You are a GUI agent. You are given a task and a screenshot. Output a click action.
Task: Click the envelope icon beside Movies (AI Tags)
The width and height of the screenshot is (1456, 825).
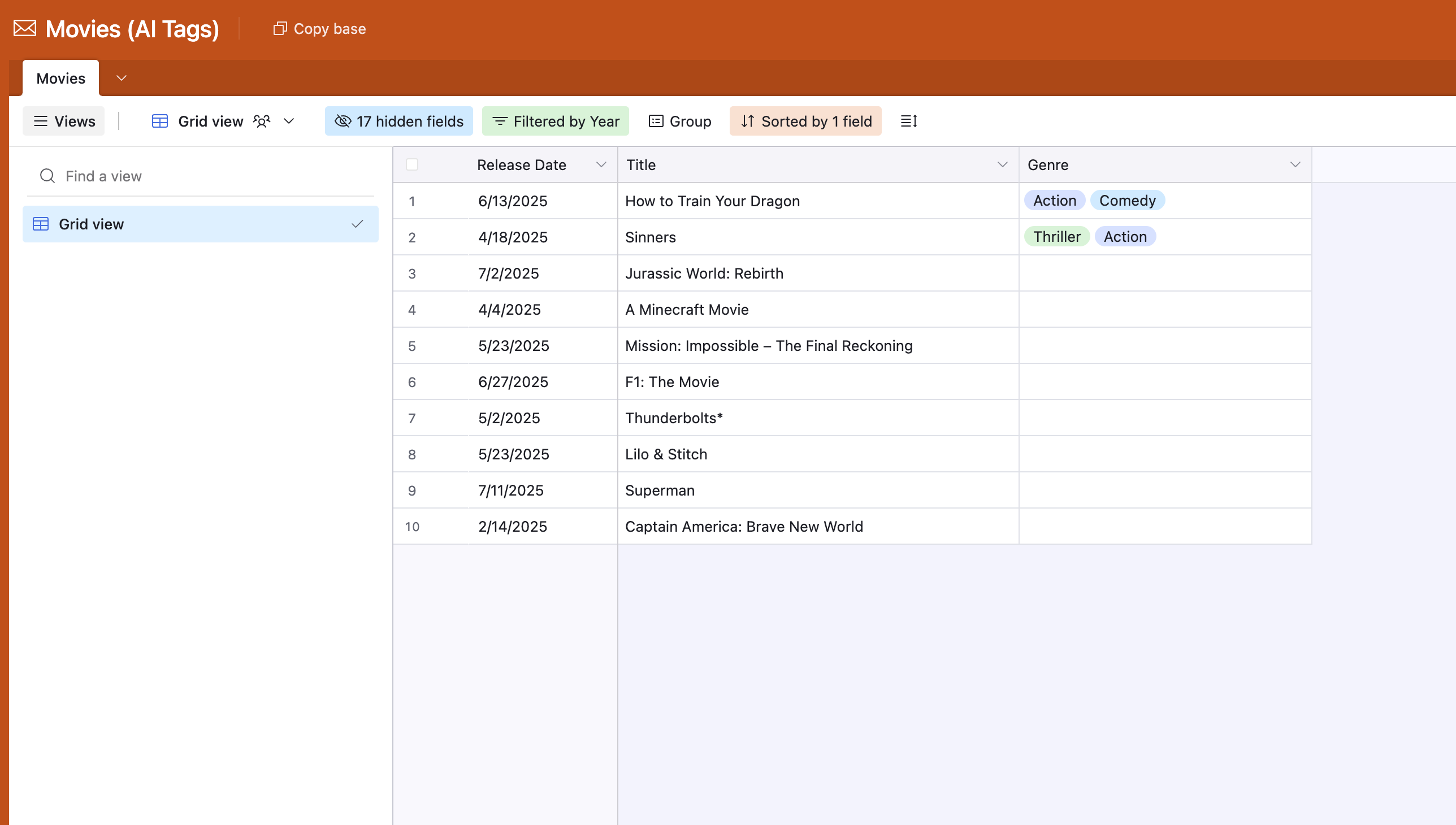(25, 28)
